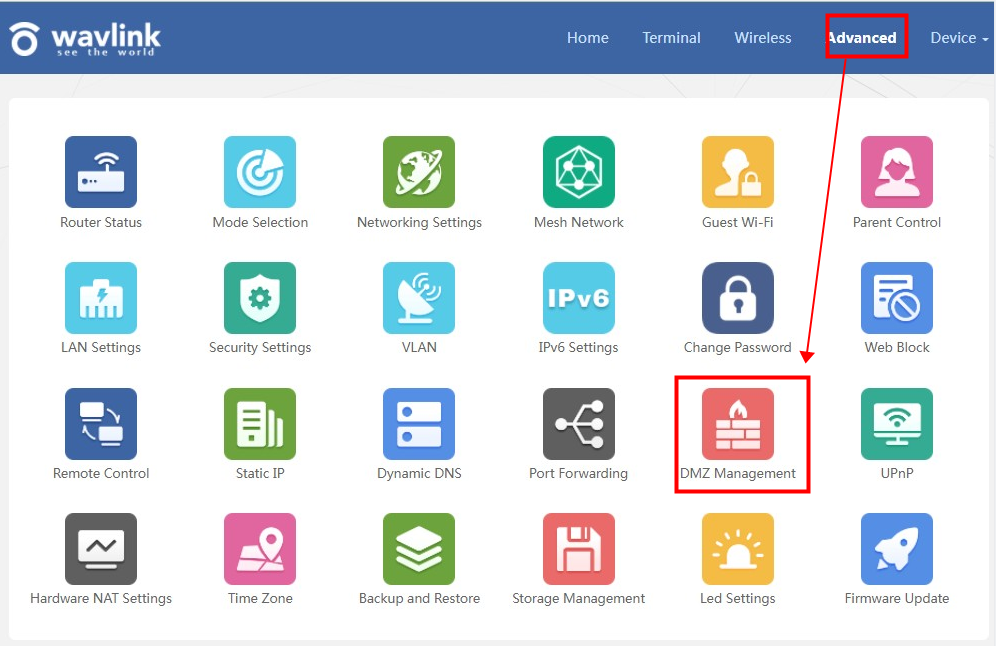Switch to the Terminal tab

point(671,38)
